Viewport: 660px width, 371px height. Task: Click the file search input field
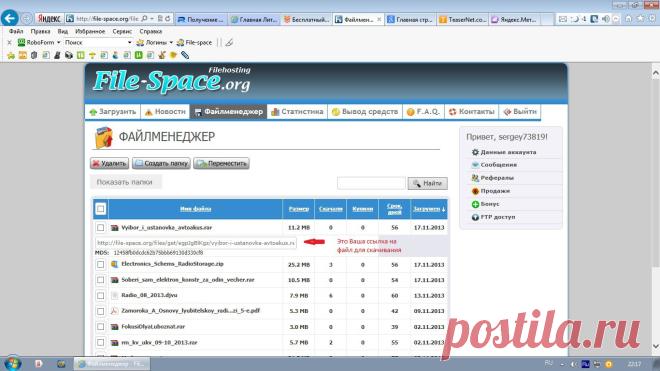coord(371,183)
